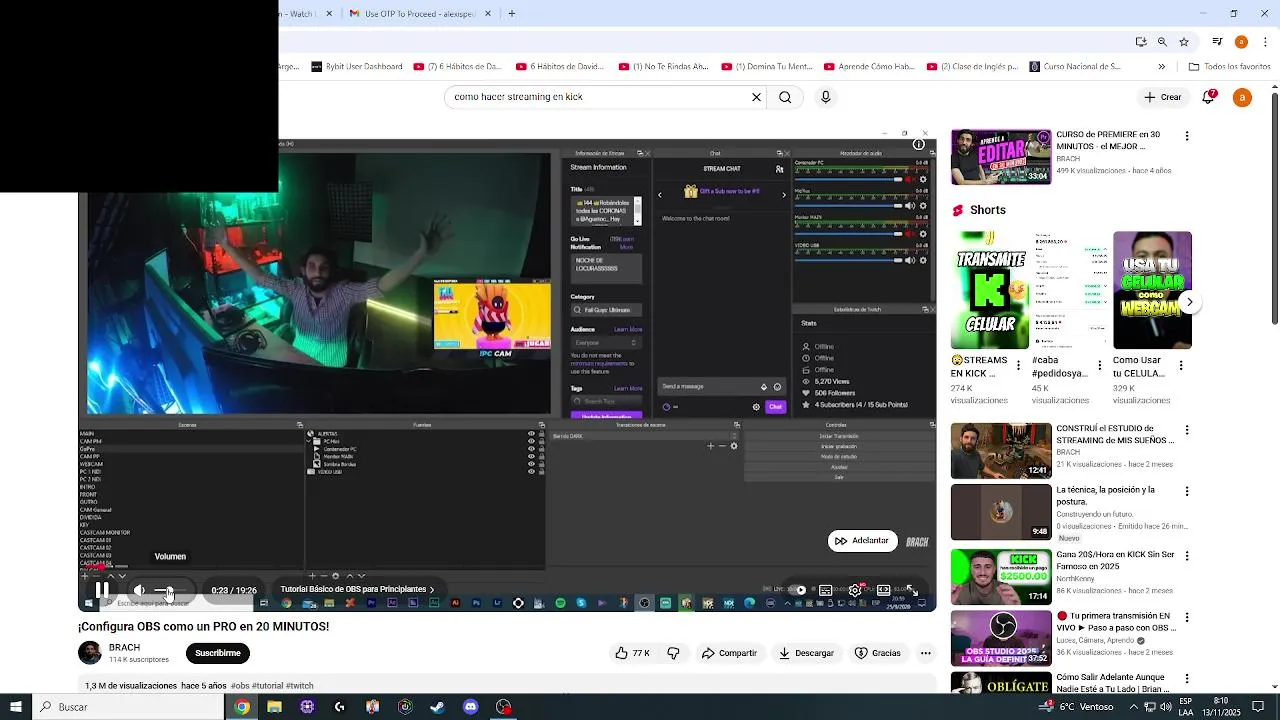Open the YouTube account avatar menu

1242,97
